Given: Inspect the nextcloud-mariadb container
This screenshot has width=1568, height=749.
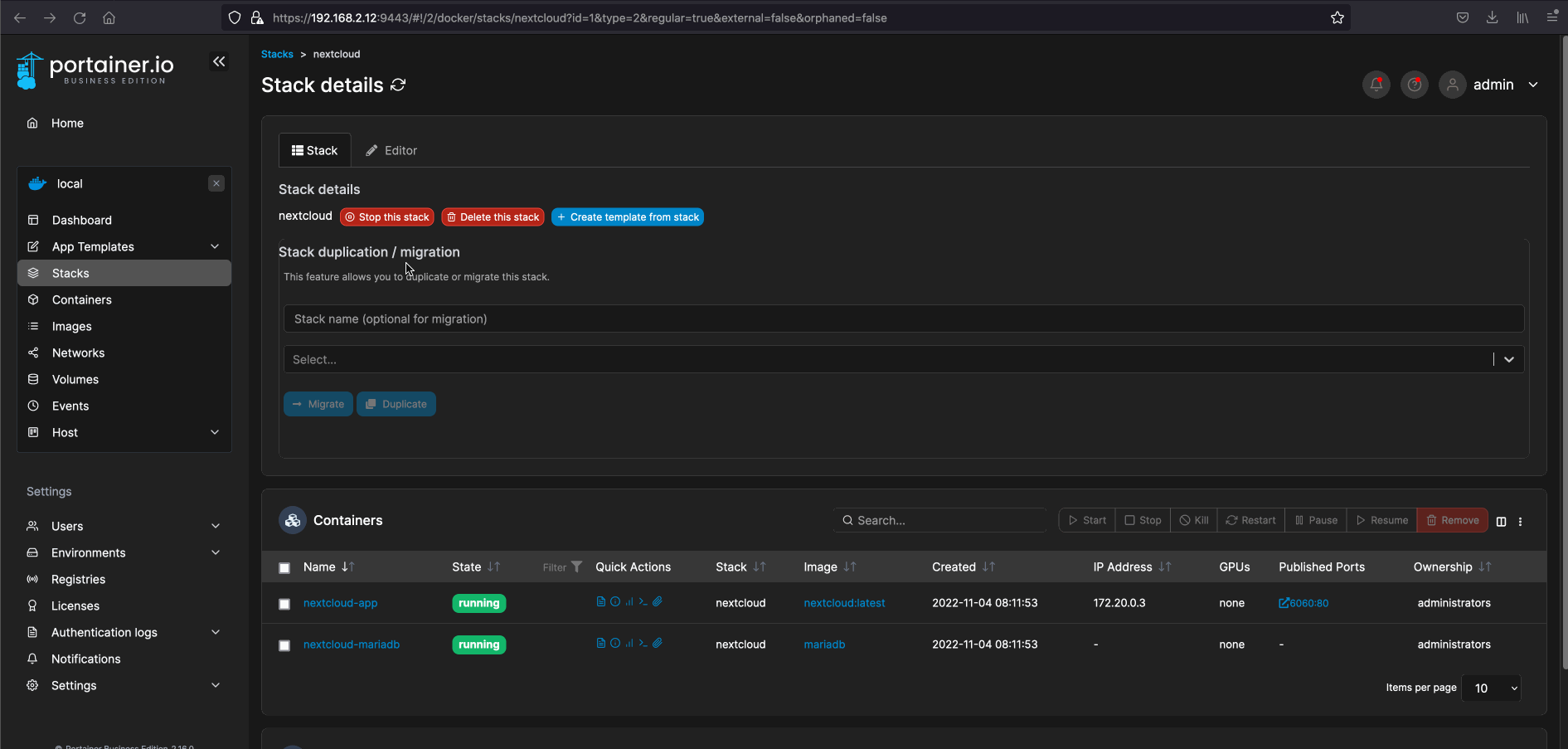Looking at the screenshot, I should [x=614, y=643].
